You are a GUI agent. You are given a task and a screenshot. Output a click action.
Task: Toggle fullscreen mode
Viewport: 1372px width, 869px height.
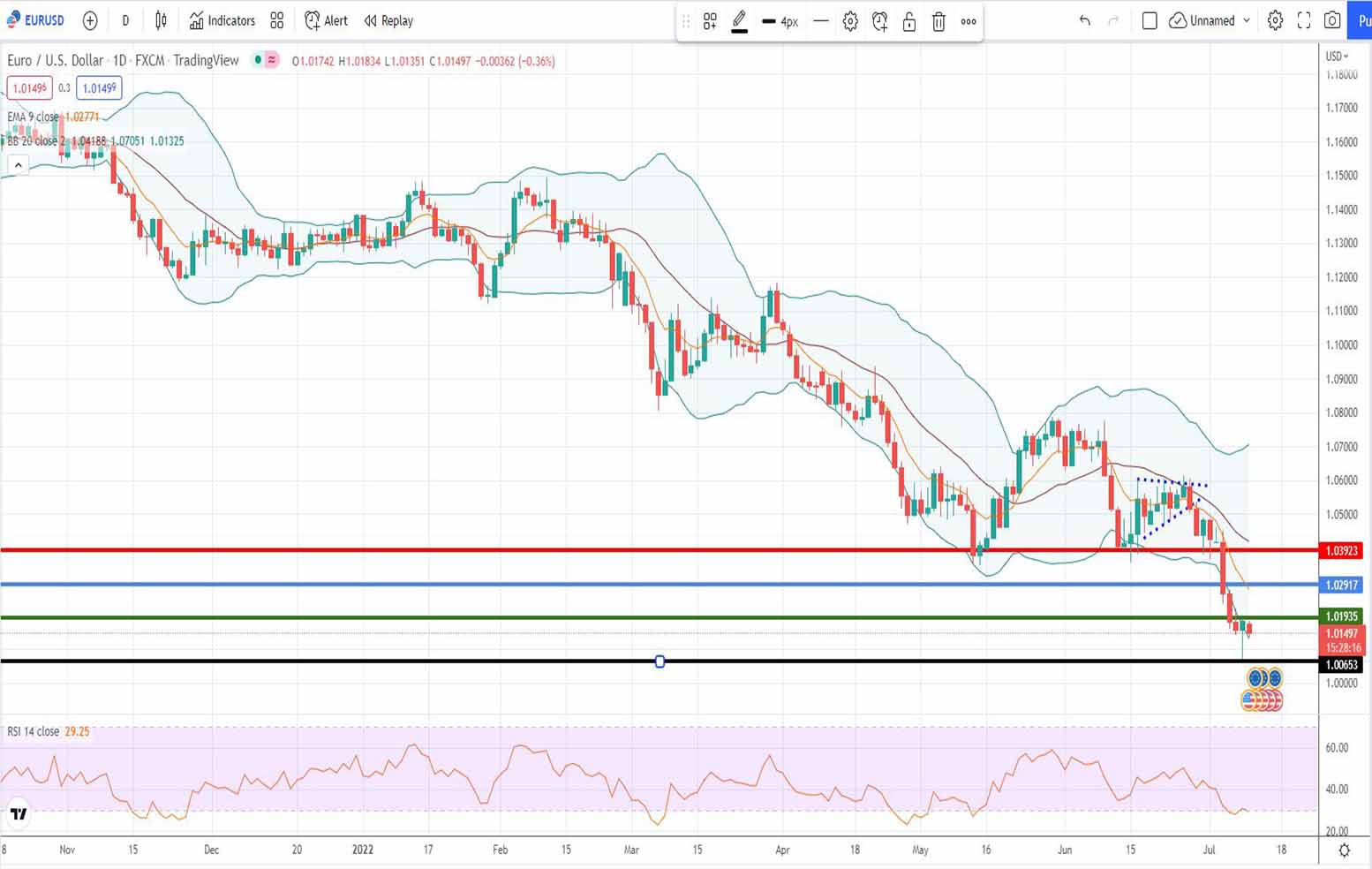tap(1304, 20)
